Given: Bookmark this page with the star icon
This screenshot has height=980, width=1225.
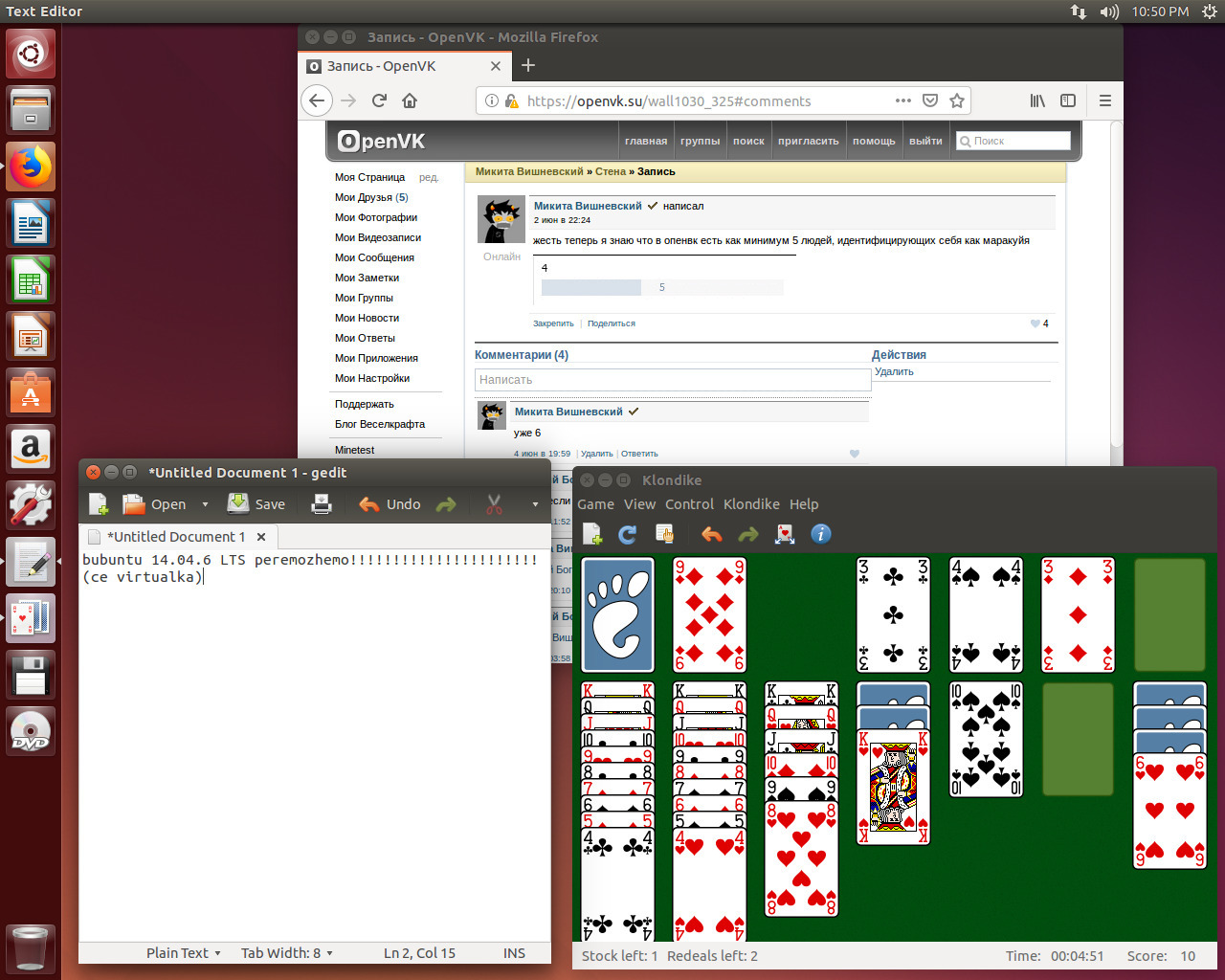Looking at the screenshot, I should coord(956,100).
